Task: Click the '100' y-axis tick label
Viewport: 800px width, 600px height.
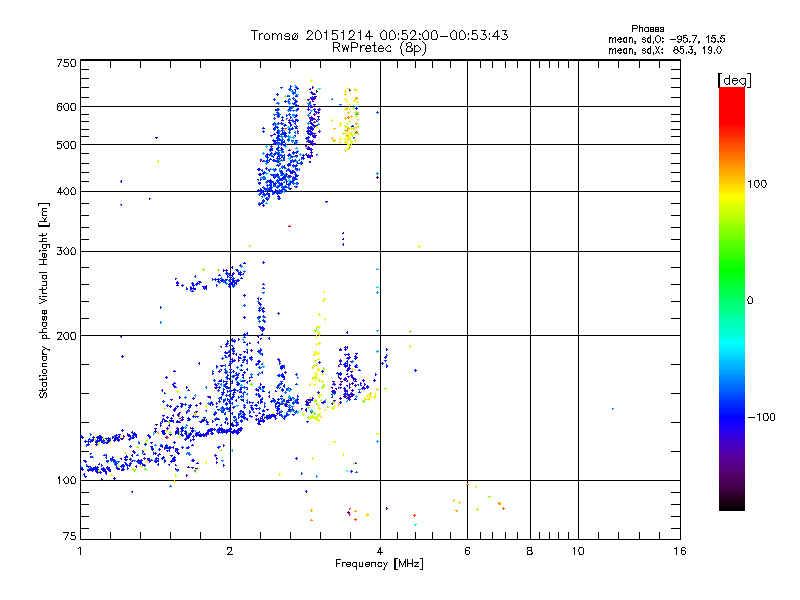Action: 66,480
